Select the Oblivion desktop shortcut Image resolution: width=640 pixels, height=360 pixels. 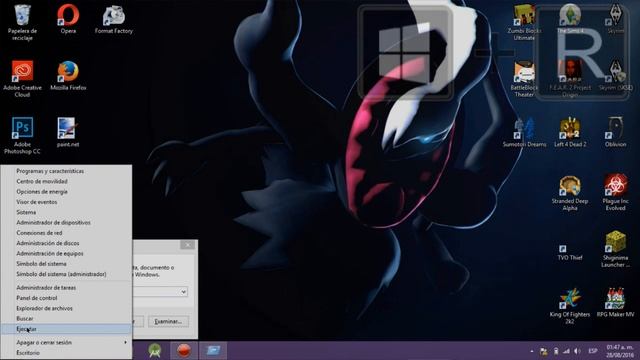[x=616, y=132]
